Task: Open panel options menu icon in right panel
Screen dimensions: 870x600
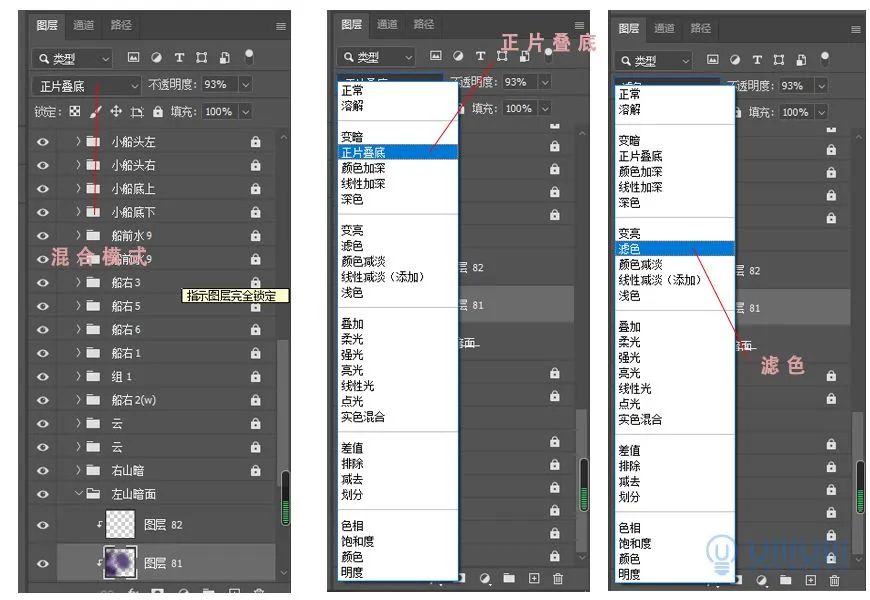Action: 856,29
